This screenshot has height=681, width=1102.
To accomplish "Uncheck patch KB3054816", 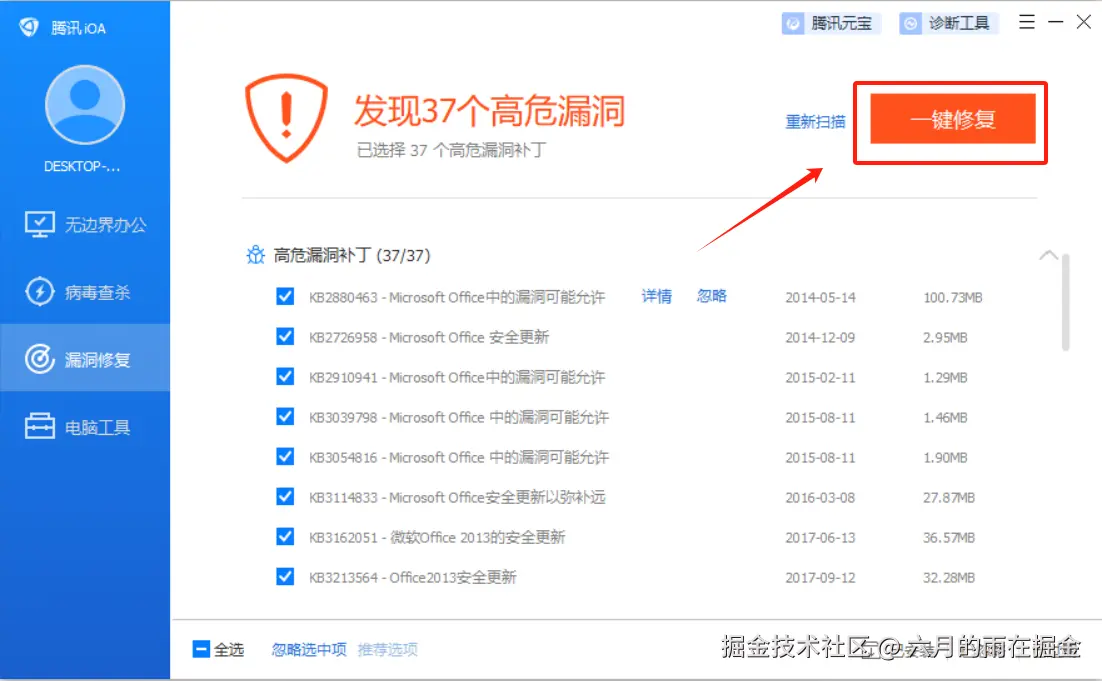I will 285,457.
